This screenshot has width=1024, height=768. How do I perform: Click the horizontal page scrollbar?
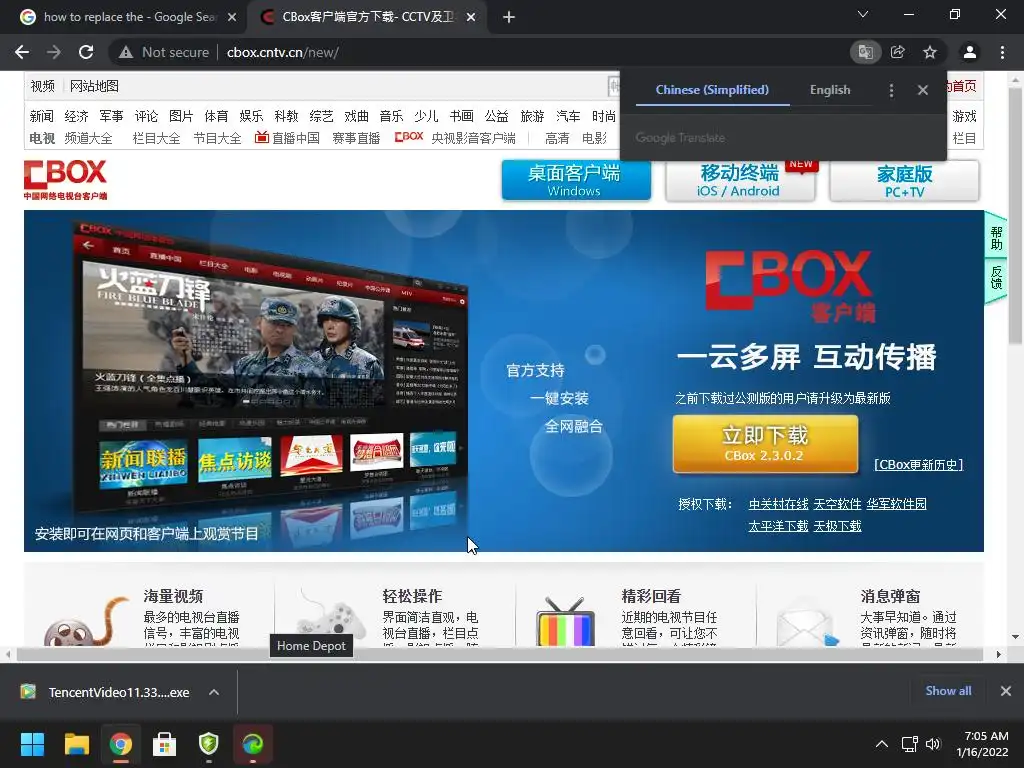500,654
